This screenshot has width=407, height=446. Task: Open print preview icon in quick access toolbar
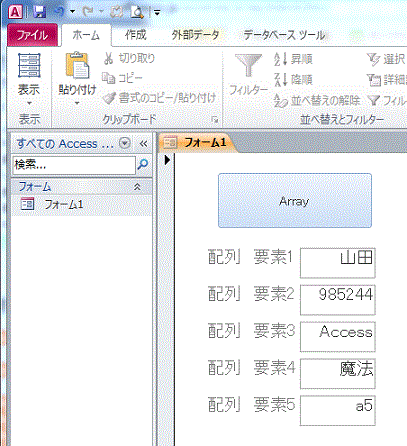coord(137,12)
